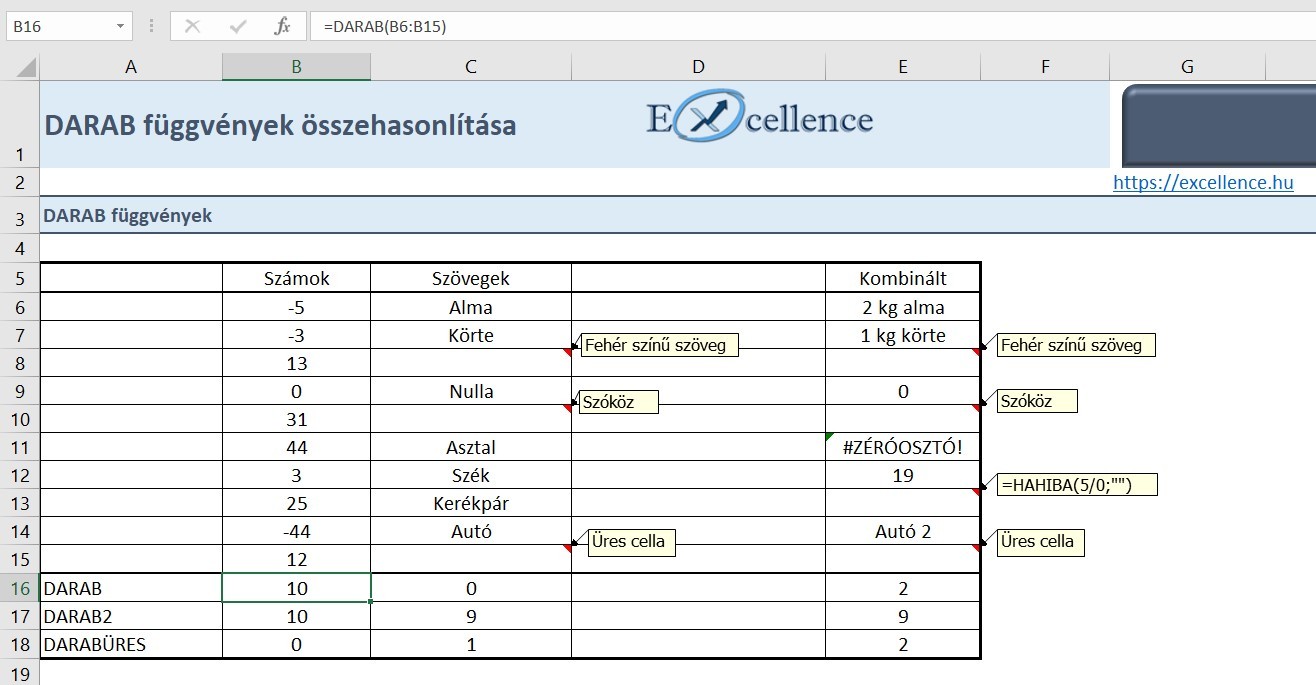The image size is (1316, 685).
Task: Click the 'Üres cella' comment beside Szövegek
Action: click(631, 542)
